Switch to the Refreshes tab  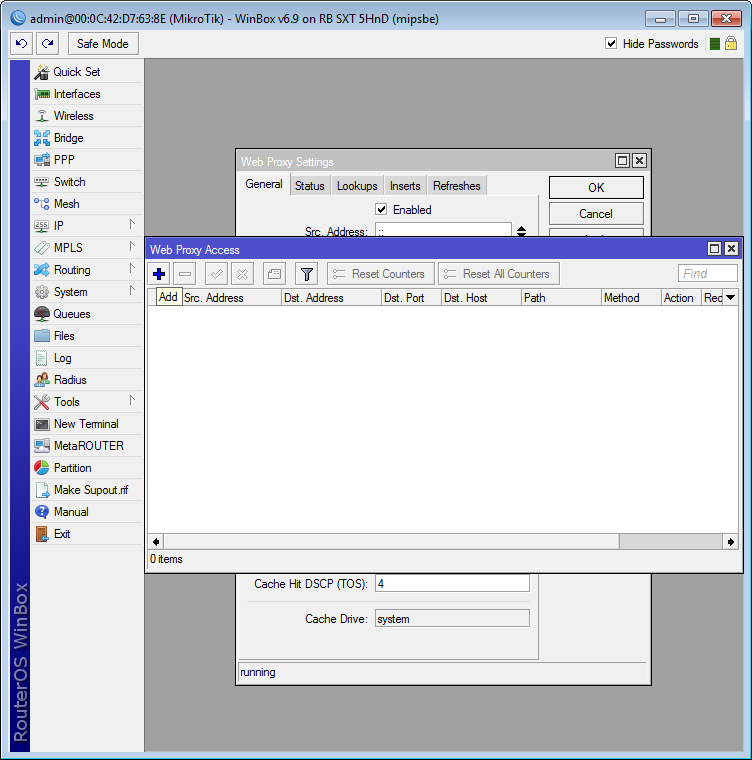457,186
